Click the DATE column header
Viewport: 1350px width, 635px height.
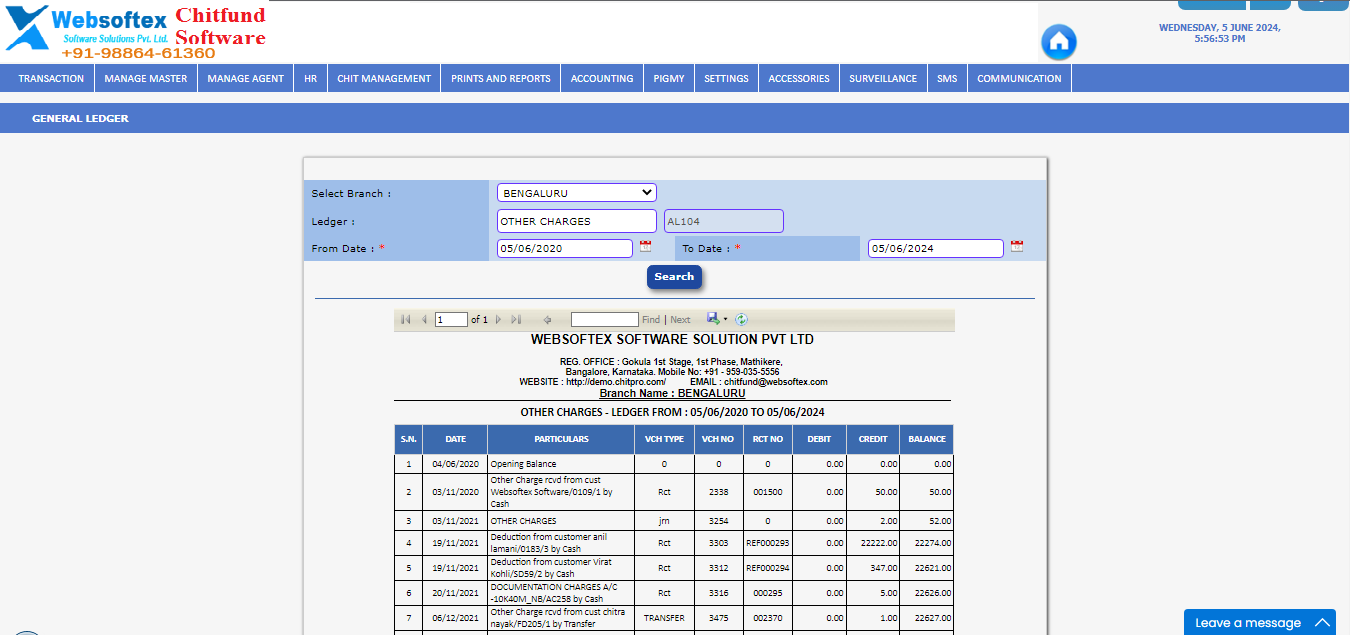click(x=455, y=439)
